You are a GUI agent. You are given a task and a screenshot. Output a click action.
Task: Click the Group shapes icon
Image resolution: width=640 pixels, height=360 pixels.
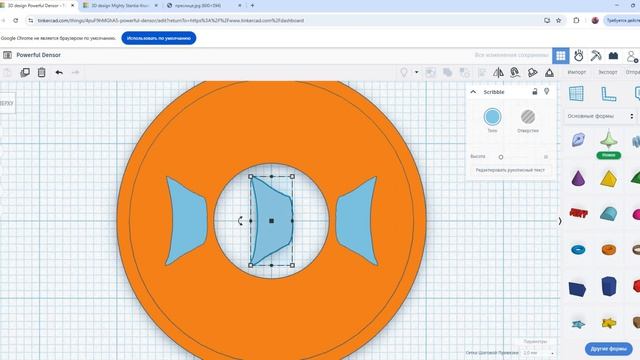pos(447,73)
